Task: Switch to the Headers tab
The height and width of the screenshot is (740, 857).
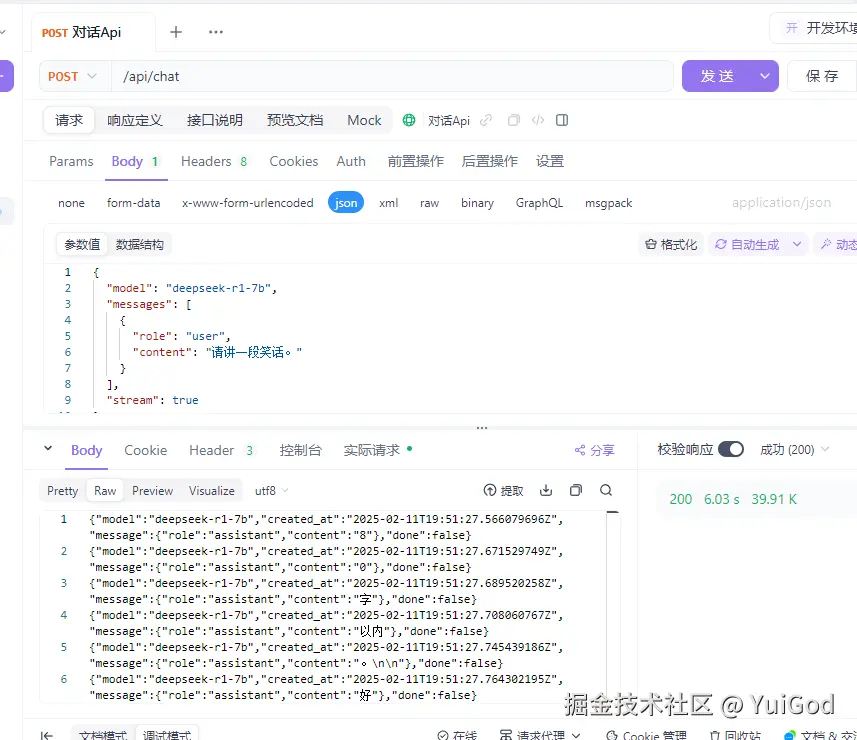Action: (214, 161)
